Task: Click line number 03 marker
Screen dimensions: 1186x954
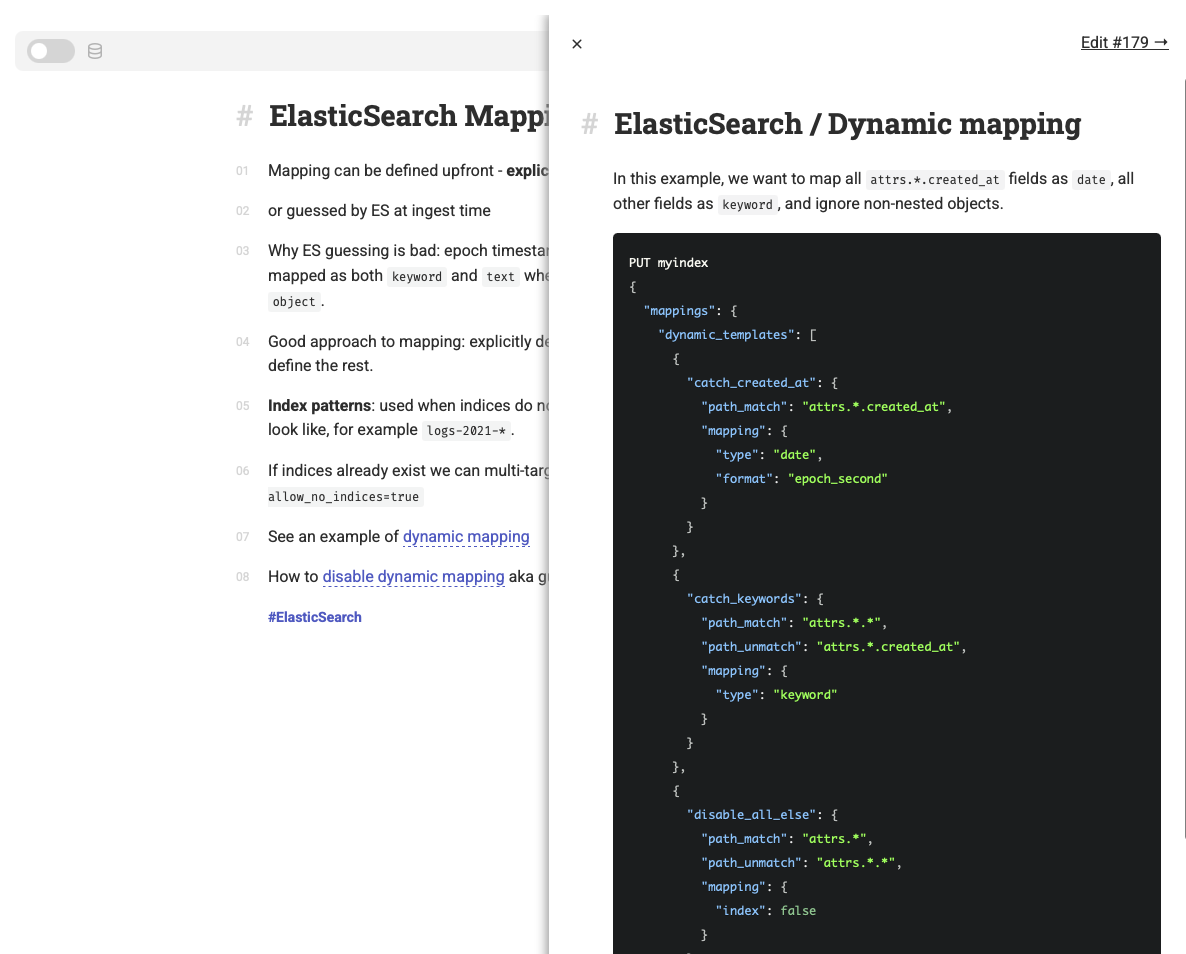Action: click(243, 251)
